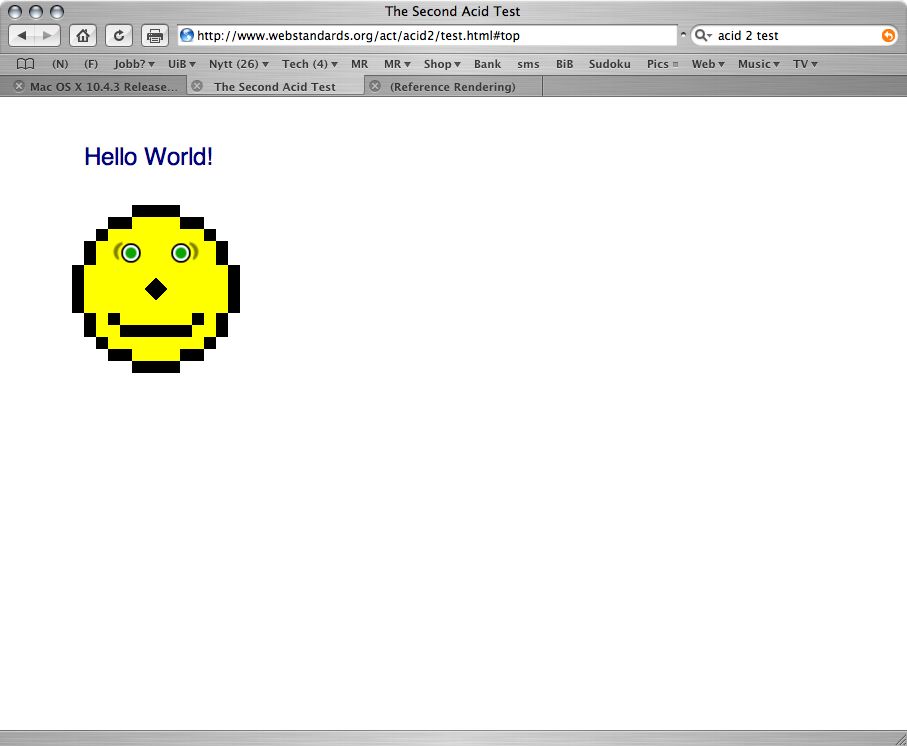Image resolution: width=907 pixels, height=746 pixels.
Task: Open the search magnifier menu
Action: [703, 35]
